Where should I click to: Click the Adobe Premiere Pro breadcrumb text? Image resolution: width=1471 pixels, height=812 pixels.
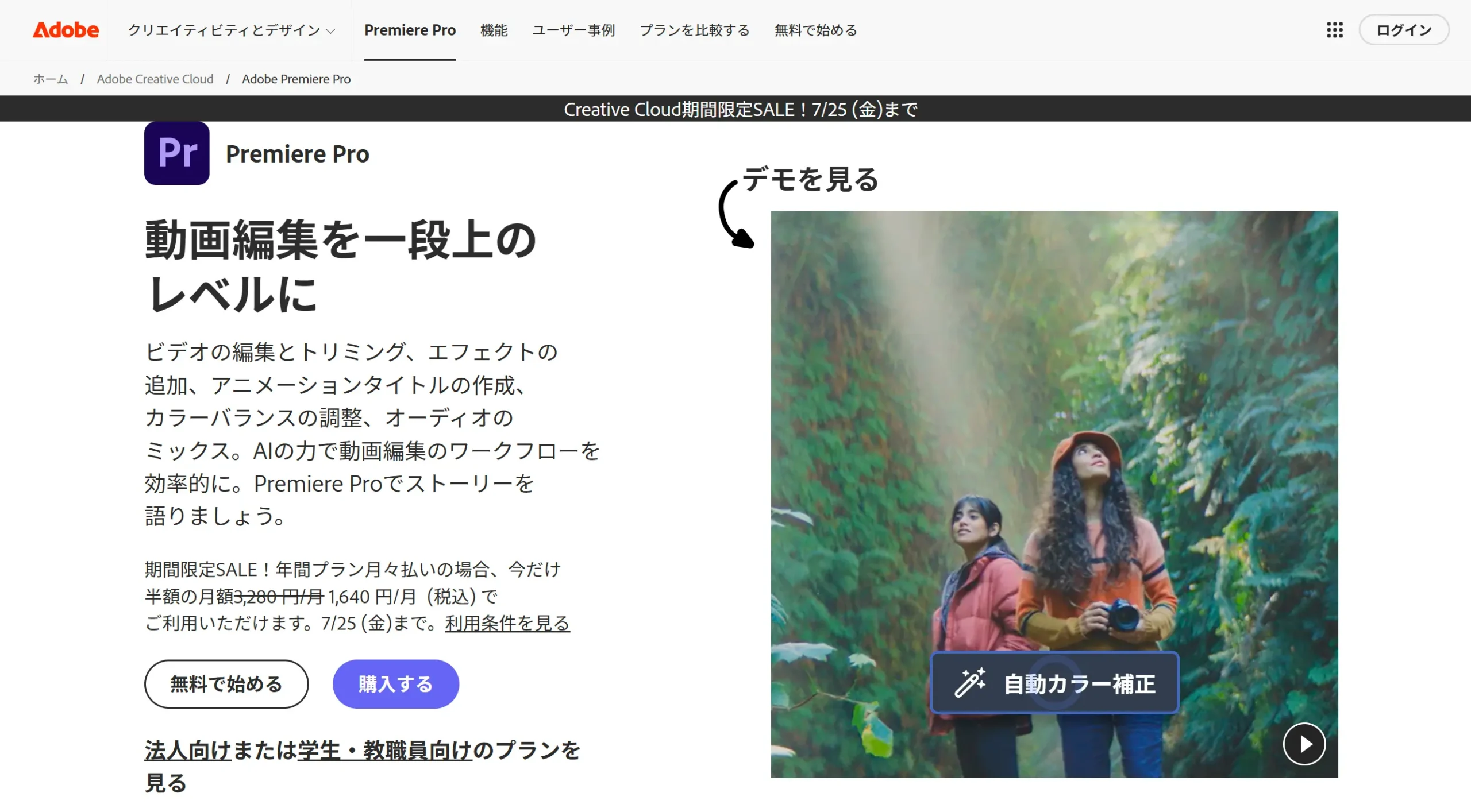coord(296,79)
